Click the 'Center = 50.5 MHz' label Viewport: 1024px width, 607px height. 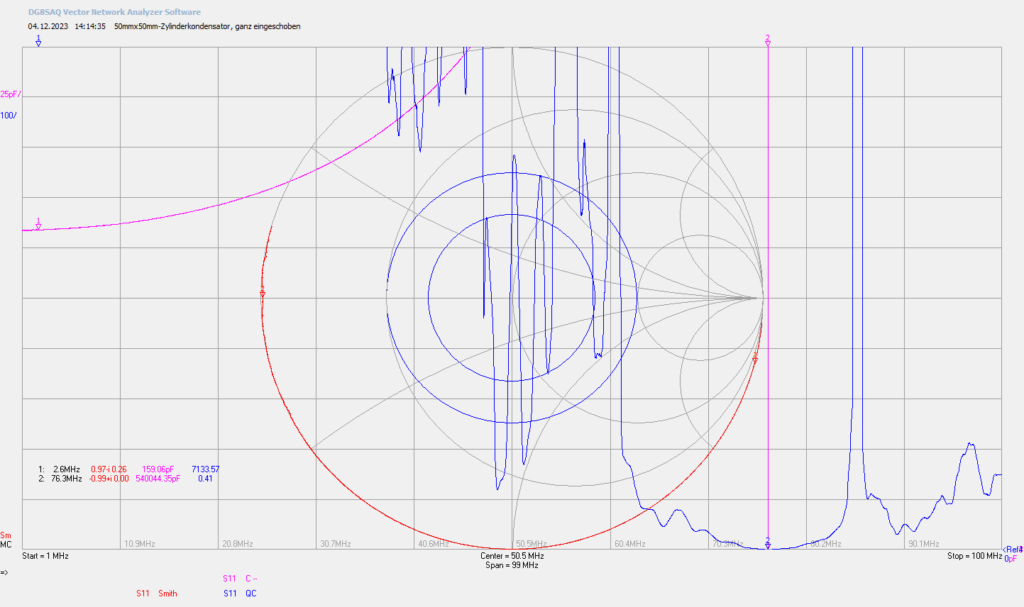point(512,556)
